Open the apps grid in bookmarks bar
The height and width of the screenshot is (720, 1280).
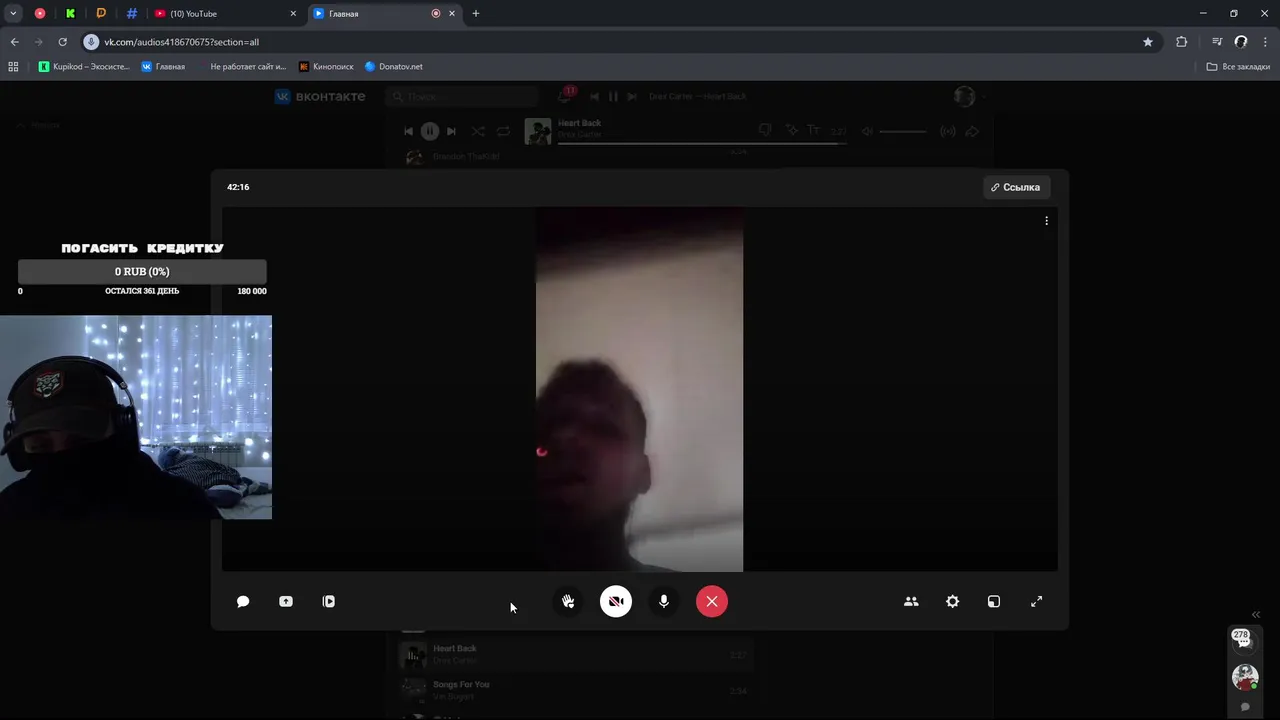tap(13, 66)
